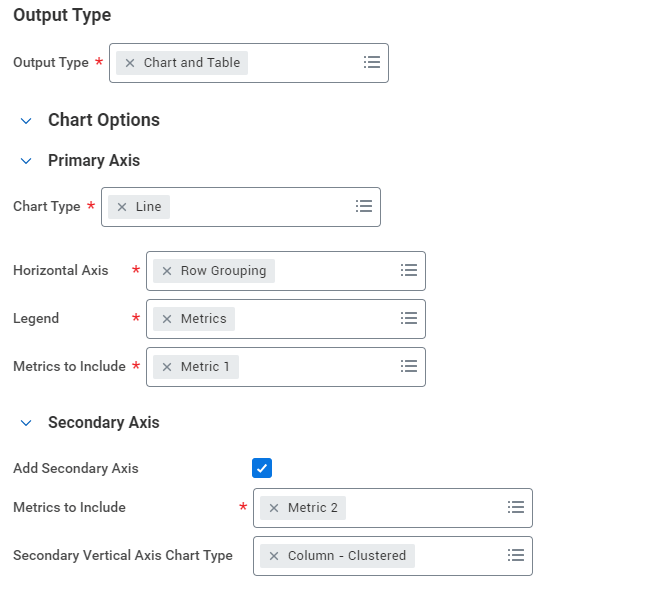The image size is (671, 594).
Task: Click inside the Output Type input field
Action: point(300,63)
